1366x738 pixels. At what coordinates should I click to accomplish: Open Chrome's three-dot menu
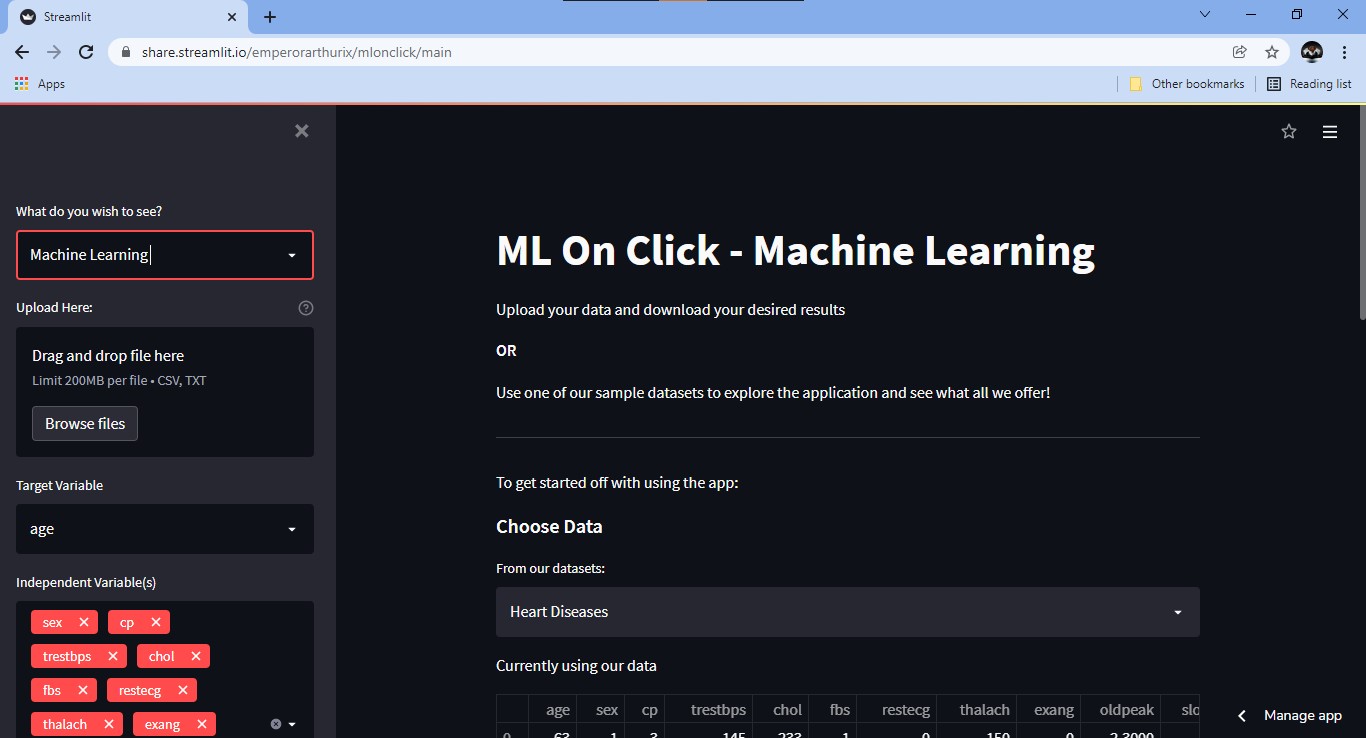tap(1344, 52)
